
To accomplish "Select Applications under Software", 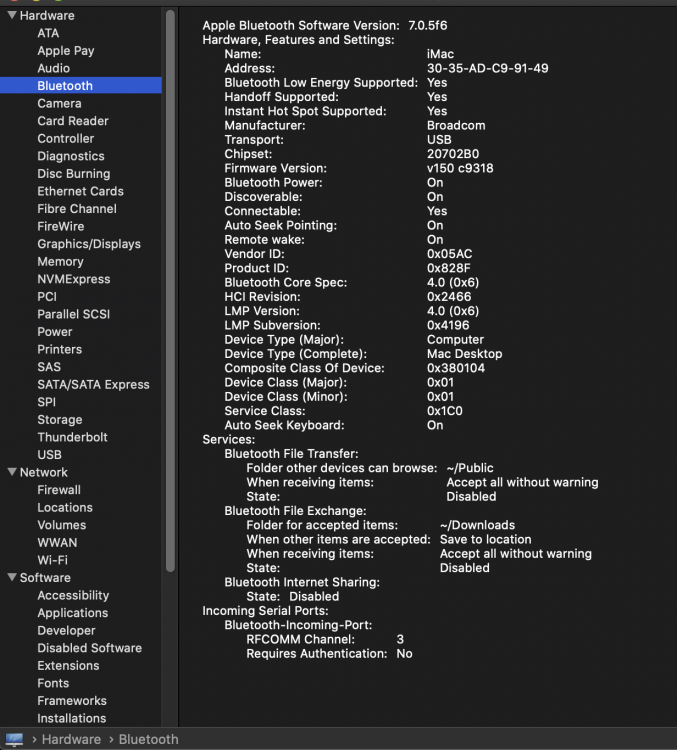I will (x=73, y=613).
